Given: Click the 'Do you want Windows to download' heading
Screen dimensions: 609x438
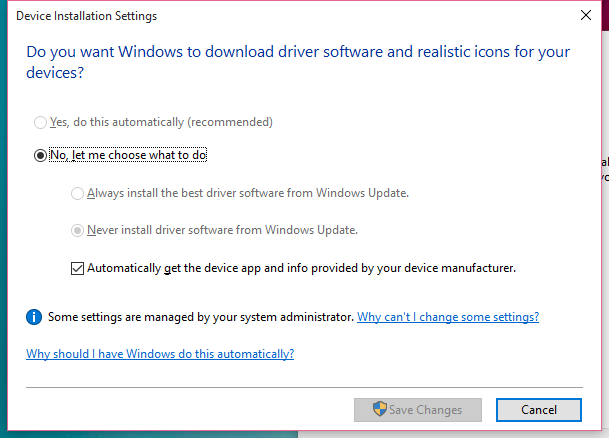Looking at the screenshot, I should pyautogui.click(x=298, y=62).
